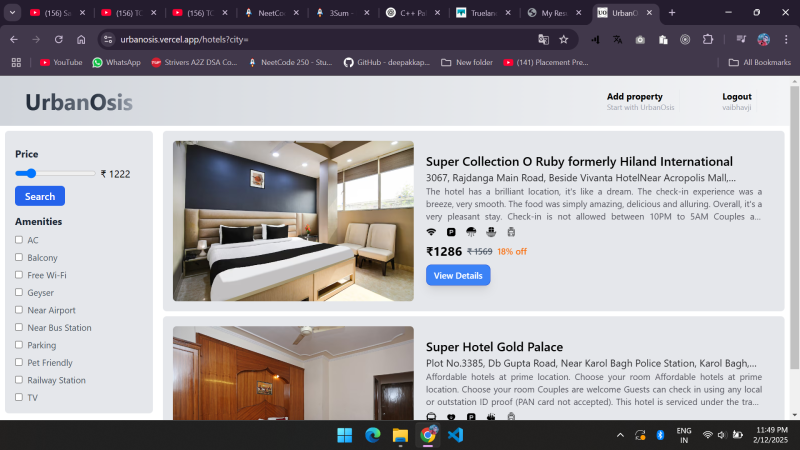The height and width of the screenshot is (450, 800).
Task: Click parking amenity icon of Super Collection O Ruby
Action: point(451,232)
